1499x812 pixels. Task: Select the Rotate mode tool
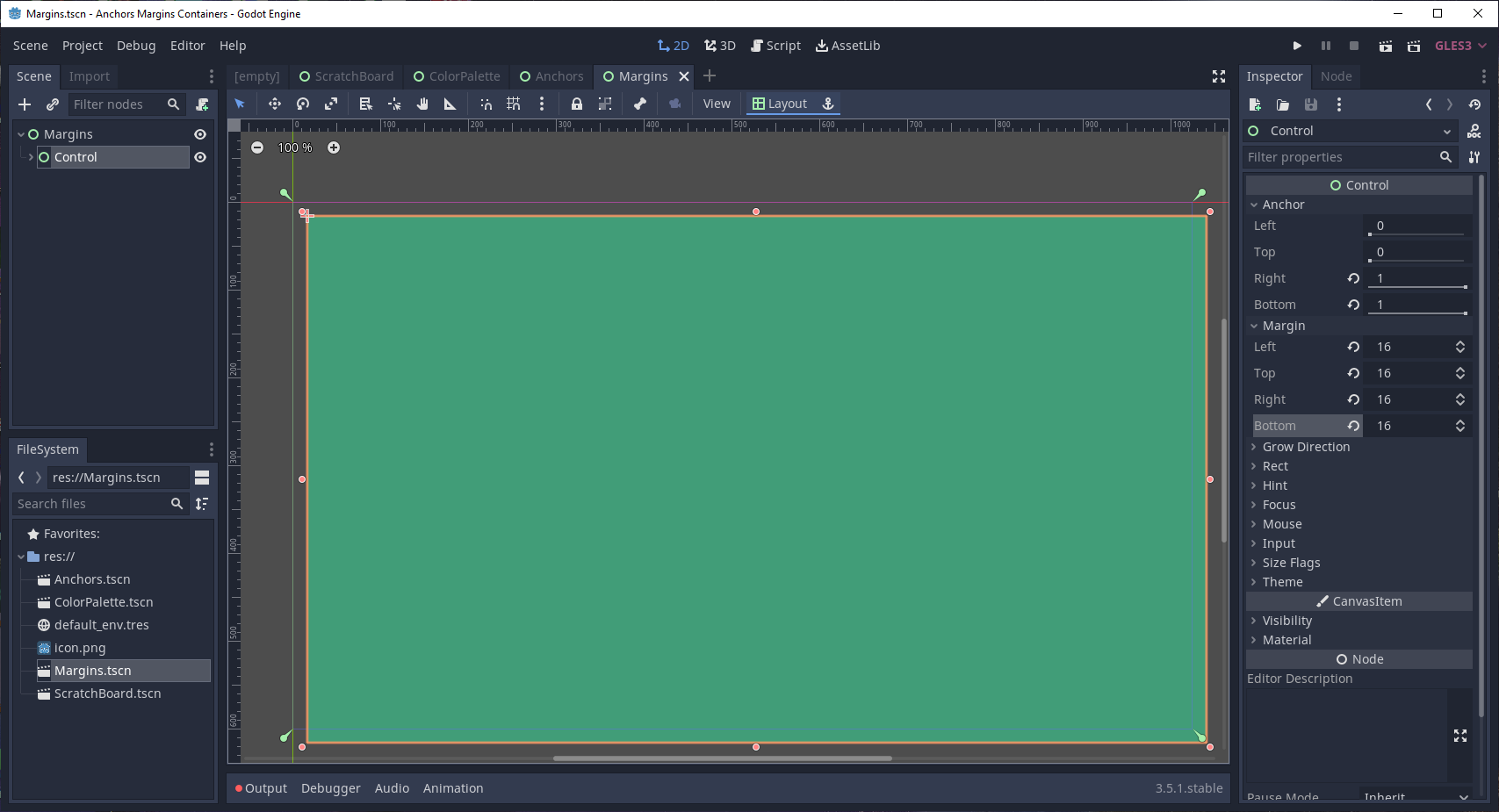tap(303, 104)
